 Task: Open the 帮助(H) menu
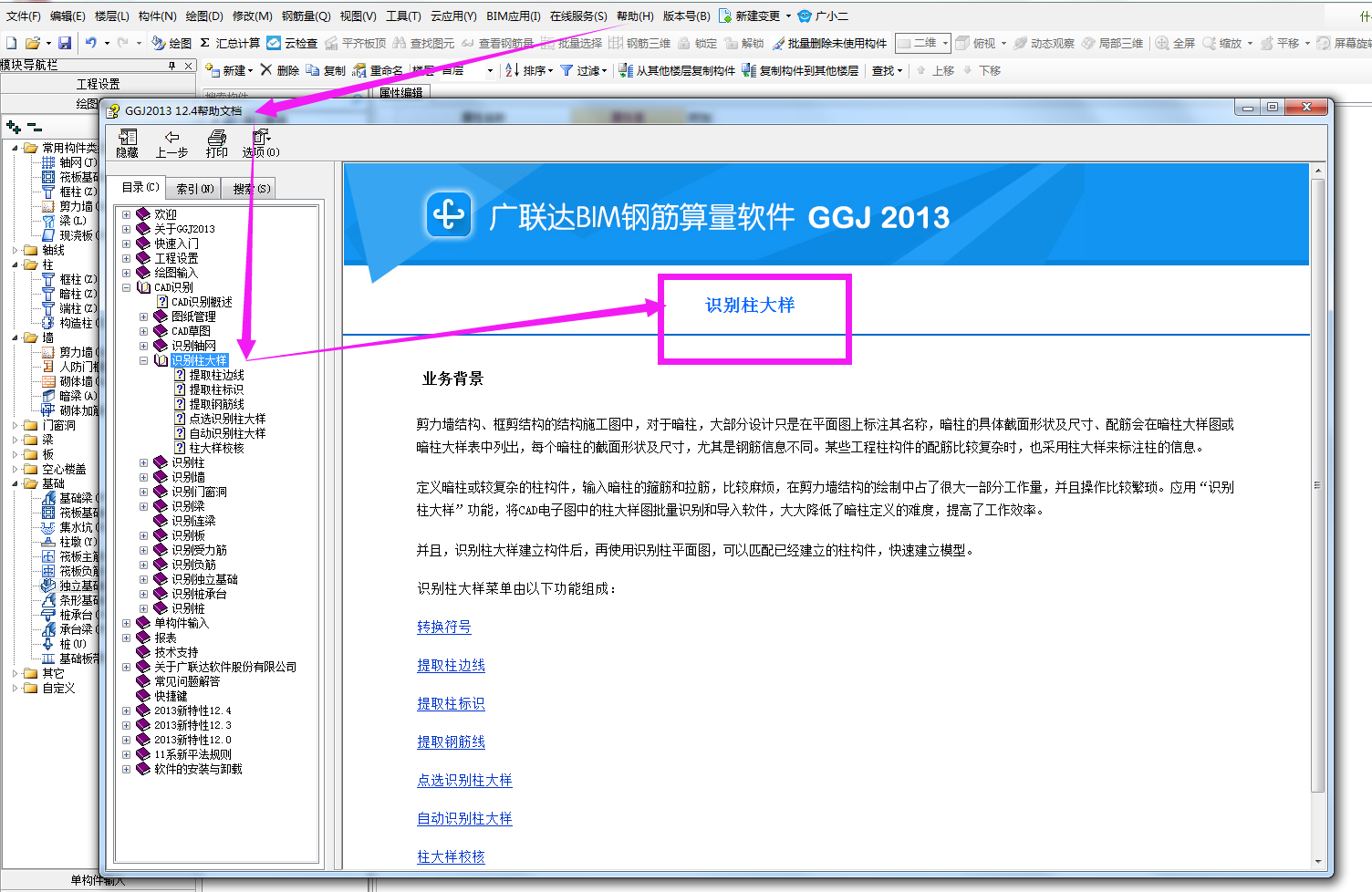tap(635, 16)
